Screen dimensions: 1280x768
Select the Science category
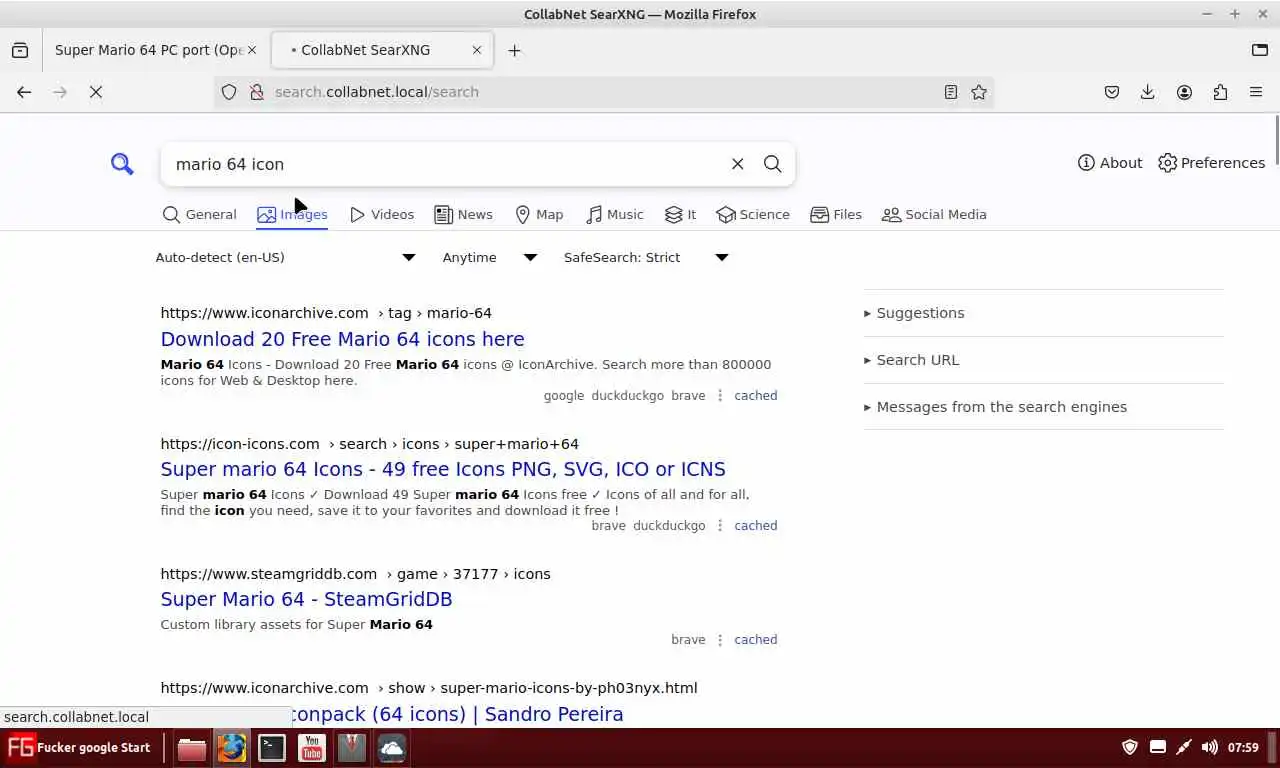pos(753,214)
